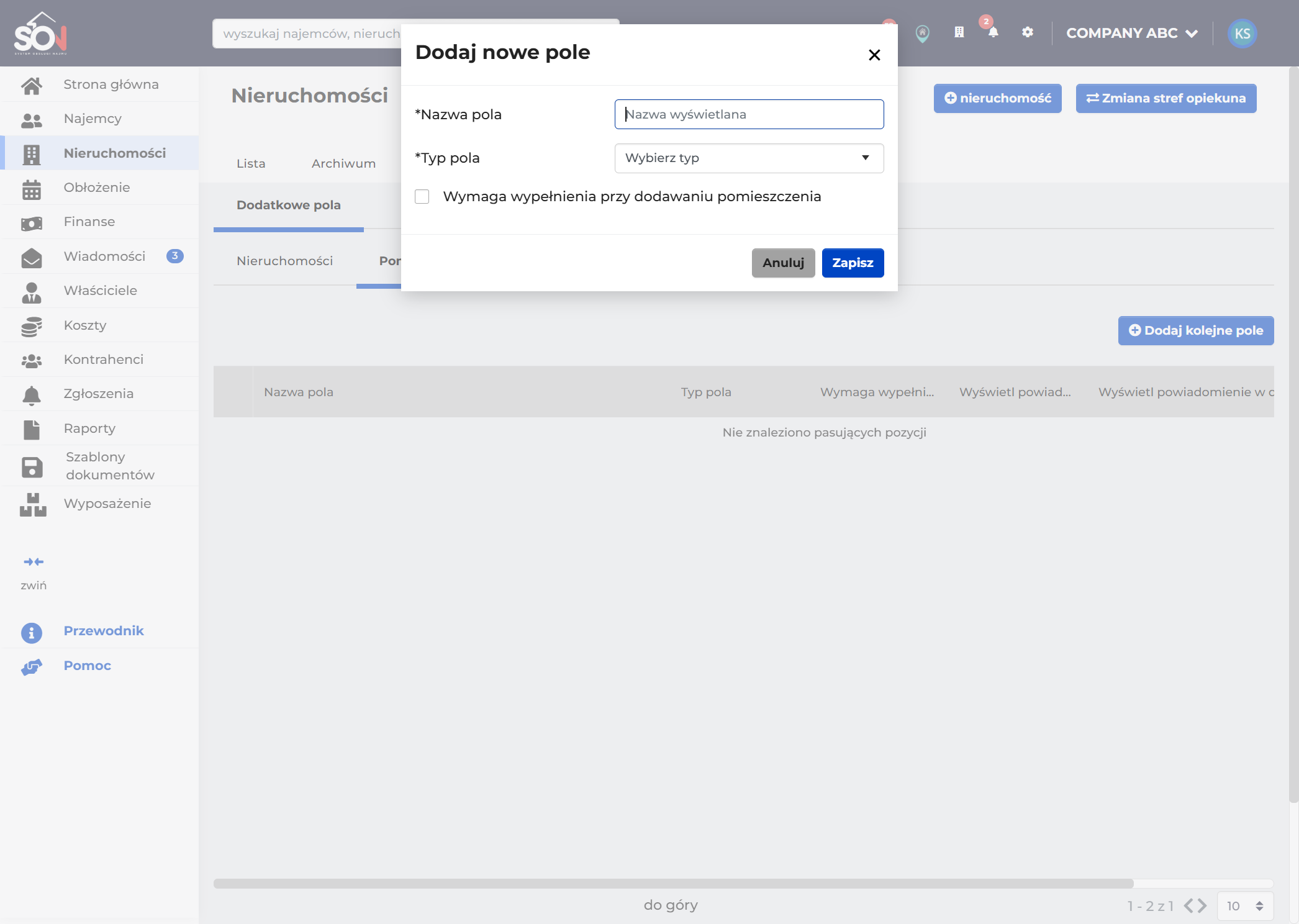Open the COMPANY ABC company dropdown

click(1131, 34)
